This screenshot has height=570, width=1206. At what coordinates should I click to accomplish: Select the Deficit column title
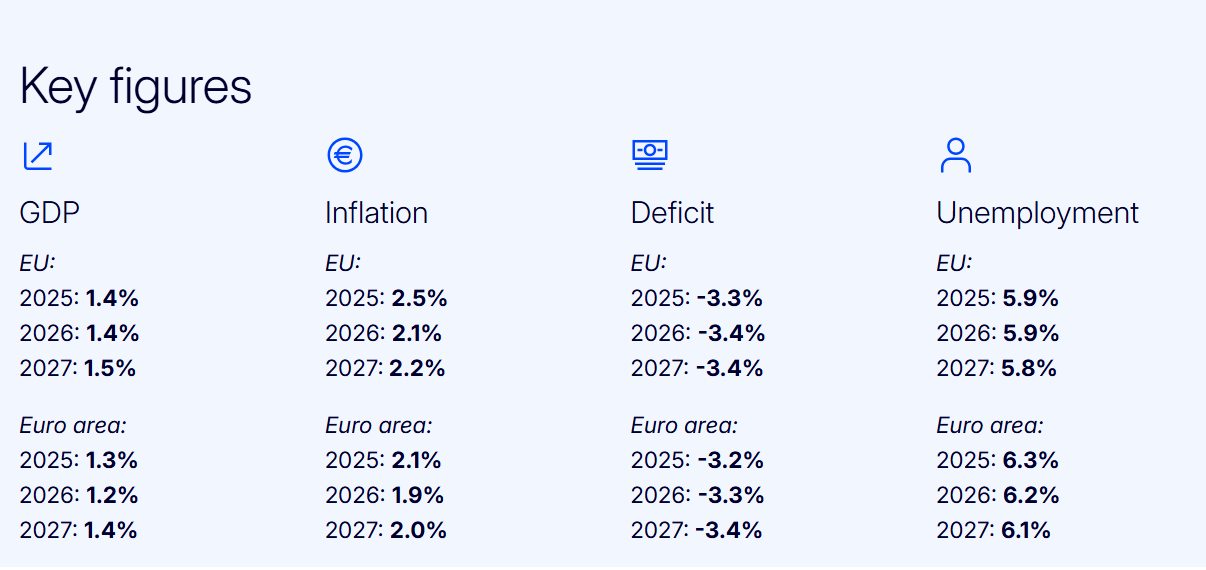pyautogui.click(x=672, y=213)
